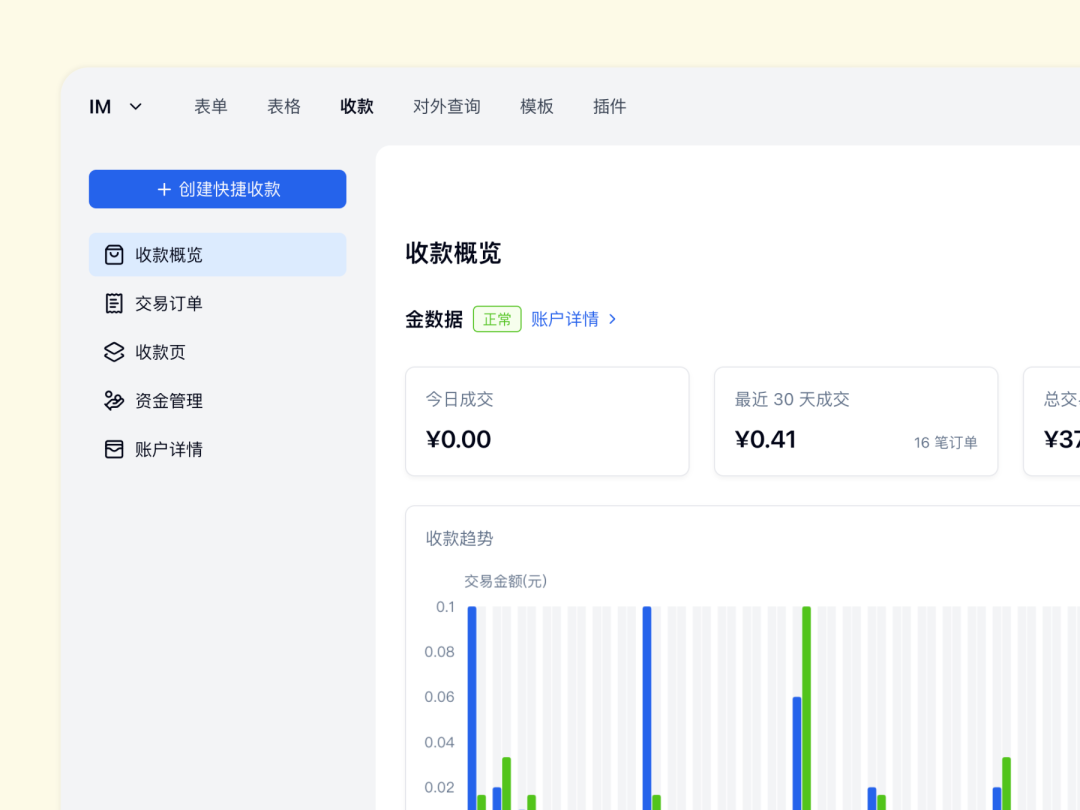The image size is (1080, 810).
Task: Click the 0.06 axis value
Action: pos(439,697)
